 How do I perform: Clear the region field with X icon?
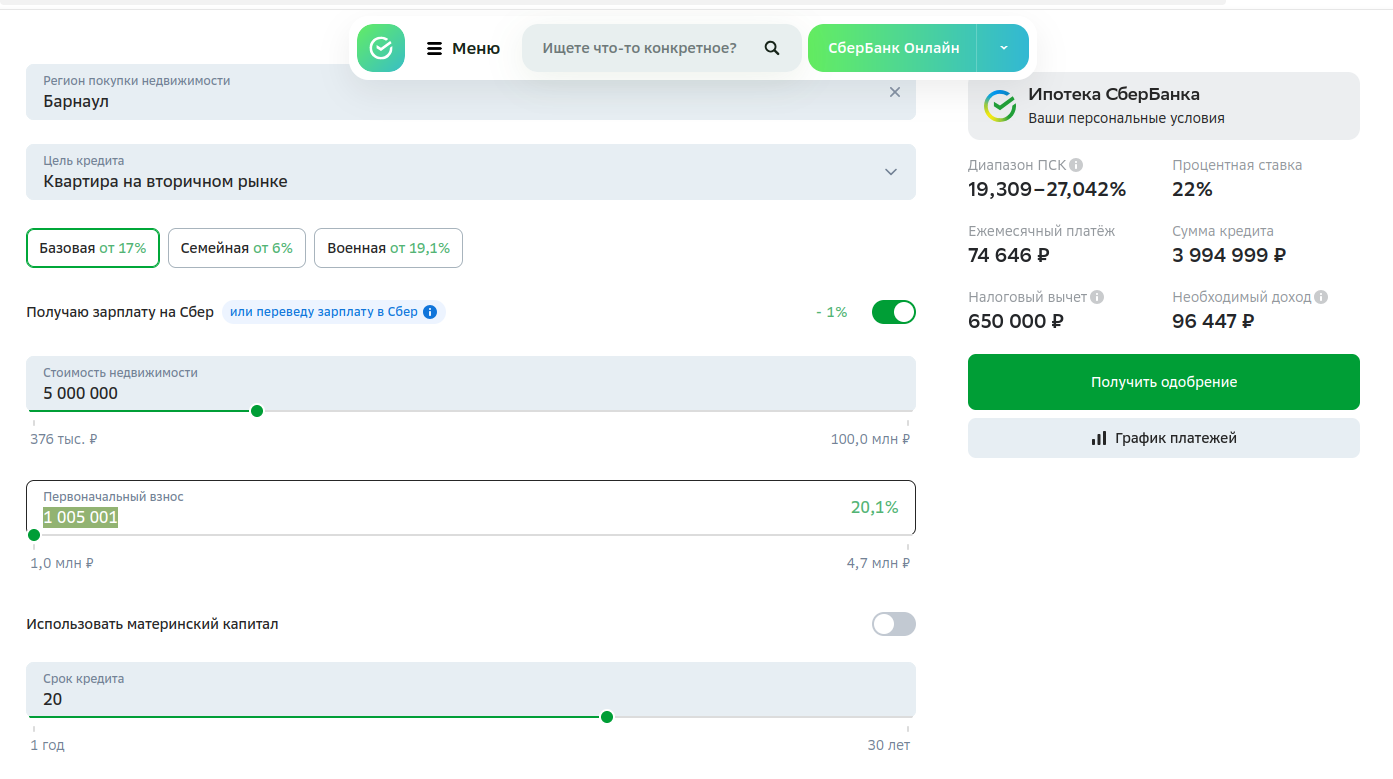(894, 92)
